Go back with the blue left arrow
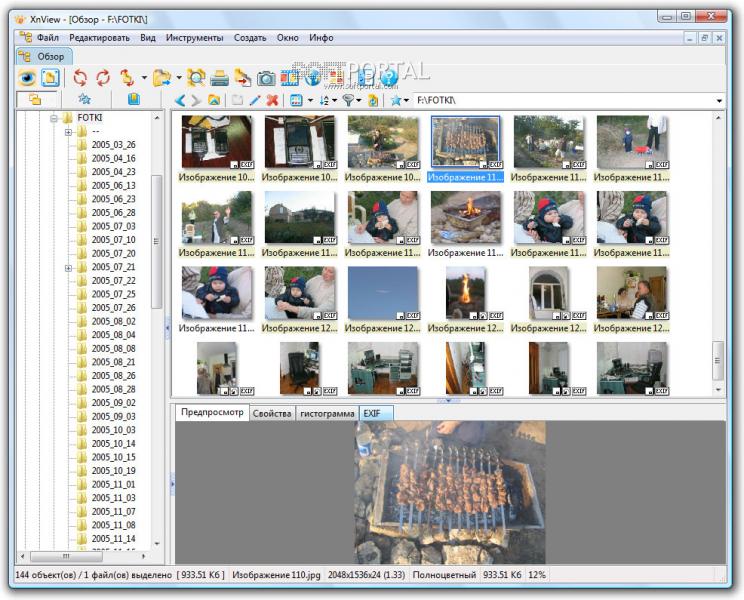The width and height of the screenshot is (744, 600). 180,100
